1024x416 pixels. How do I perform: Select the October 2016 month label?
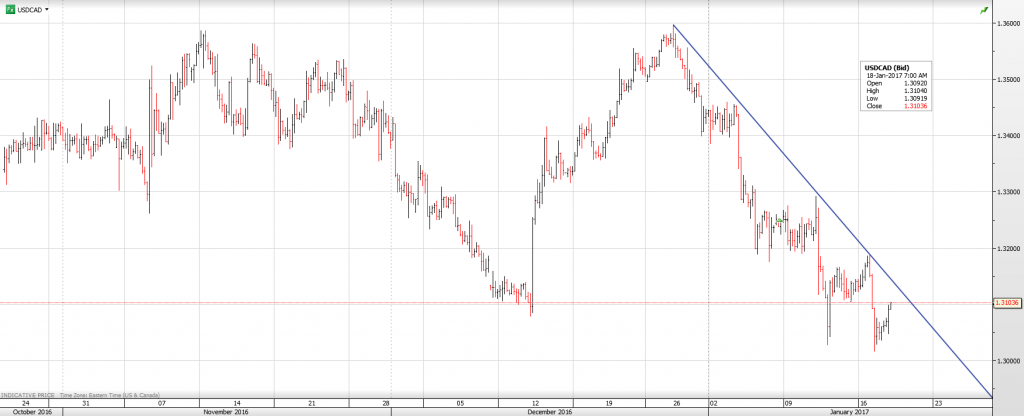tap(29, 411)
